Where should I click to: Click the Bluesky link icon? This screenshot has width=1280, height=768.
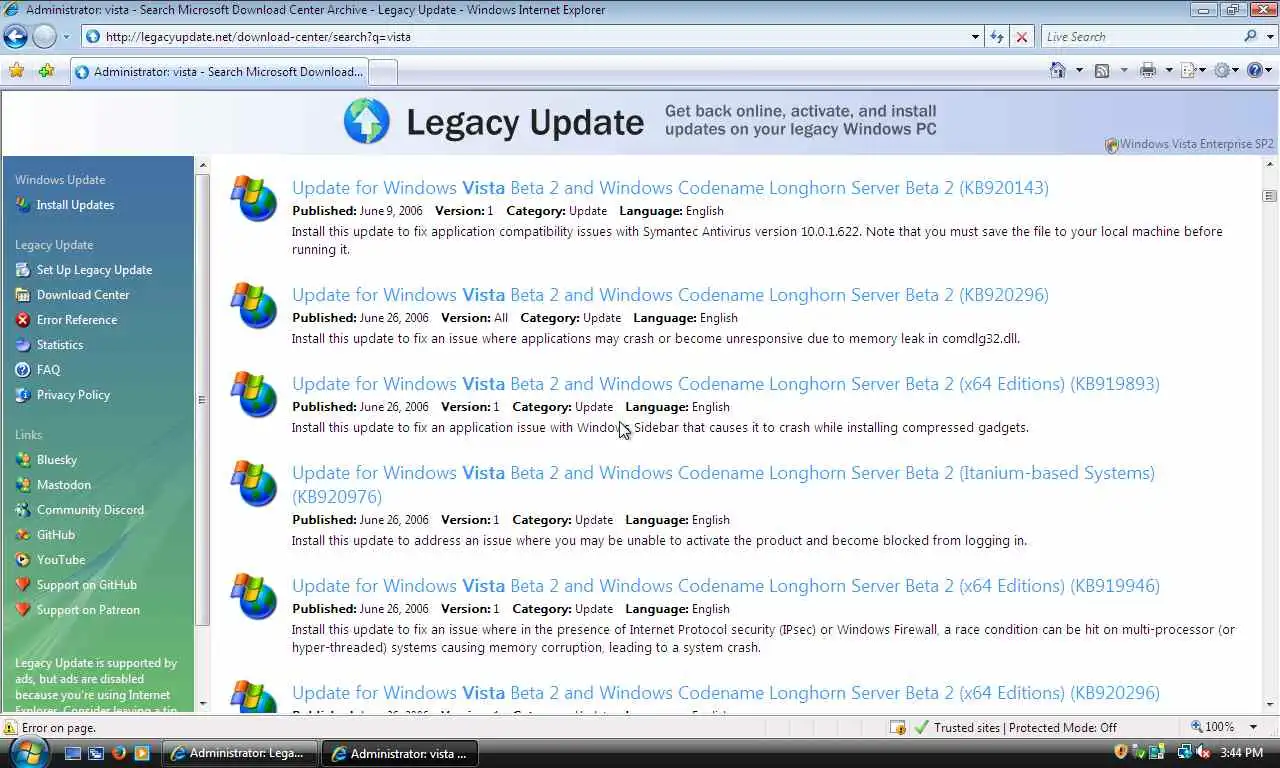pos(23,460)
